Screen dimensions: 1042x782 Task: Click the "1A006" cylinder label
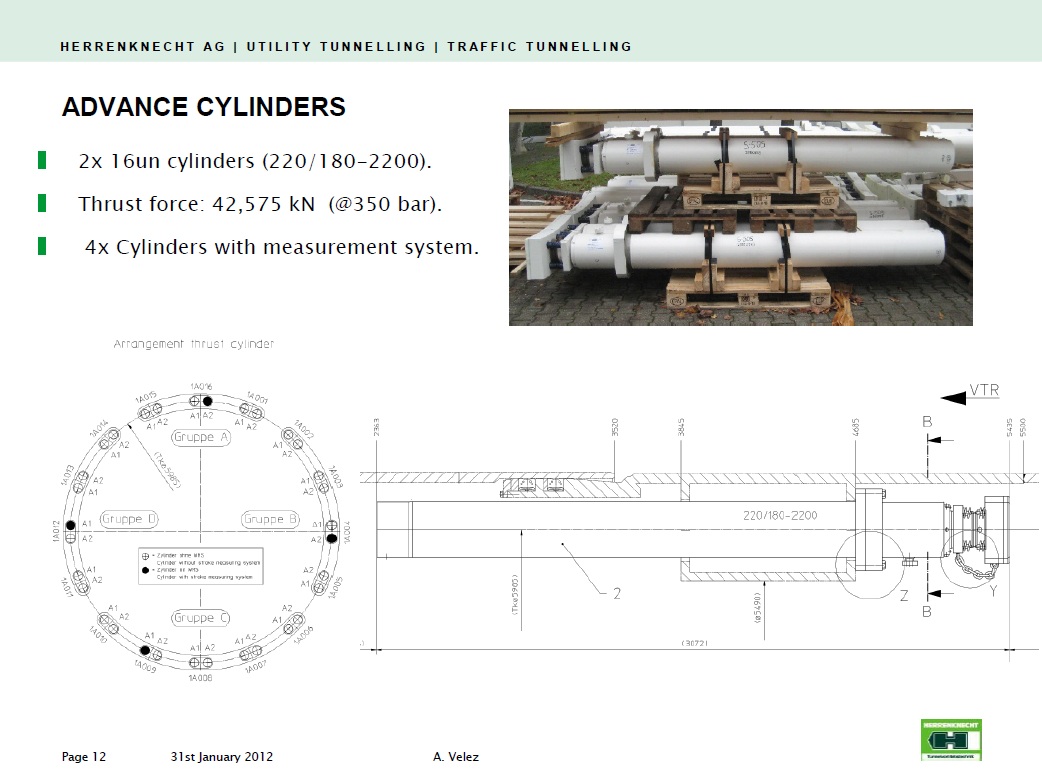[x=304, y=635]
